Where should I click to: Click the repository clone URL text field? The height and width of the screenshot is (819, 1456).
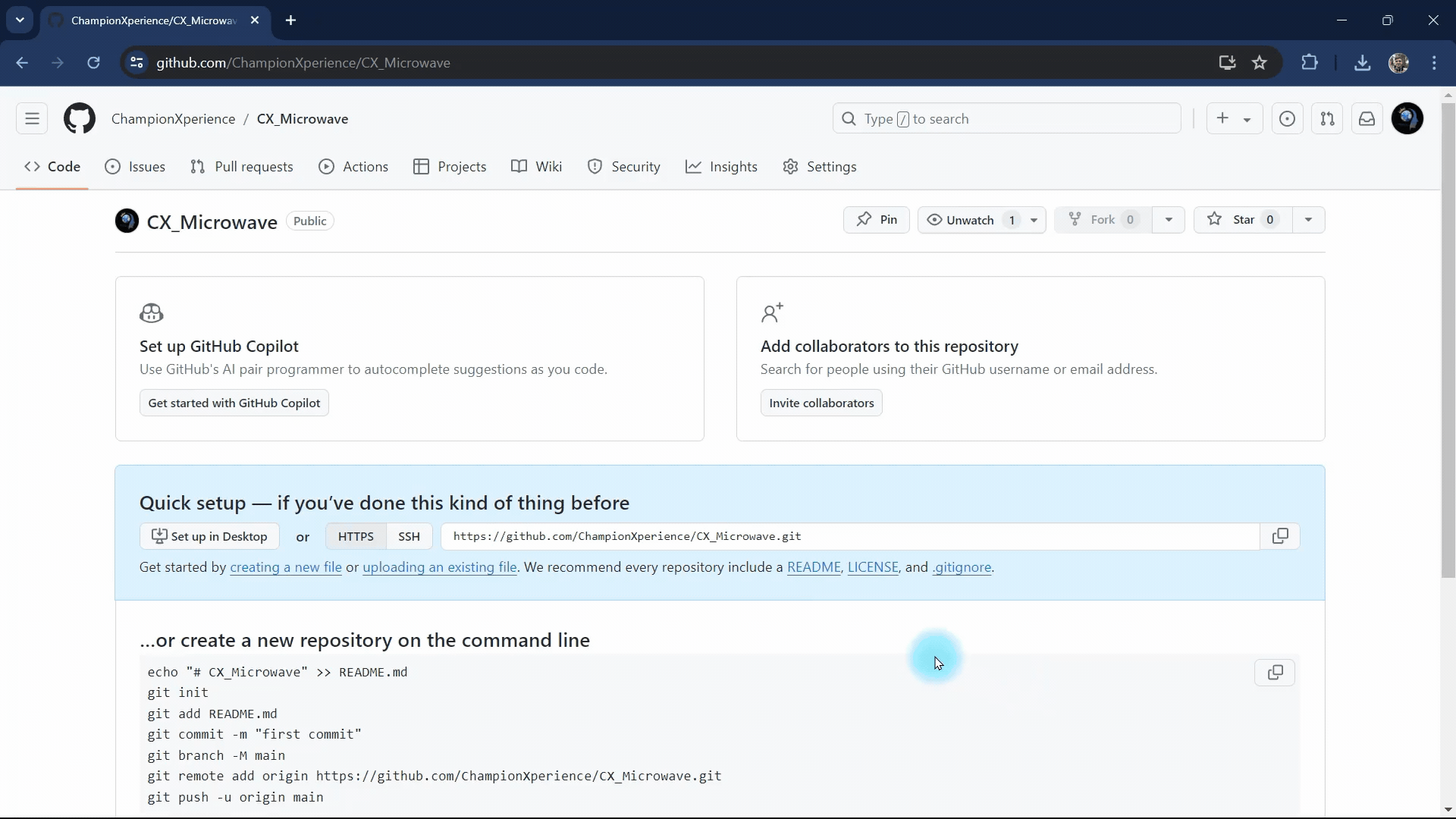(x=850, y=536)
